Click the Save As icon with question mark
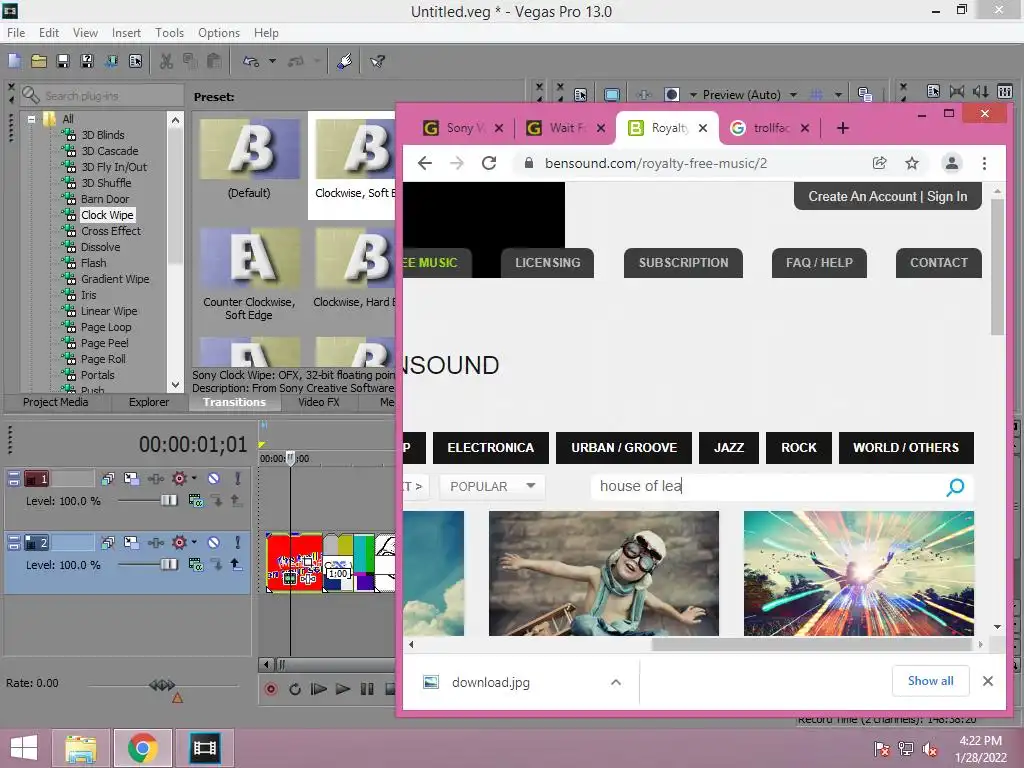This screenshot has width=1024, height=768. point(87,61)
